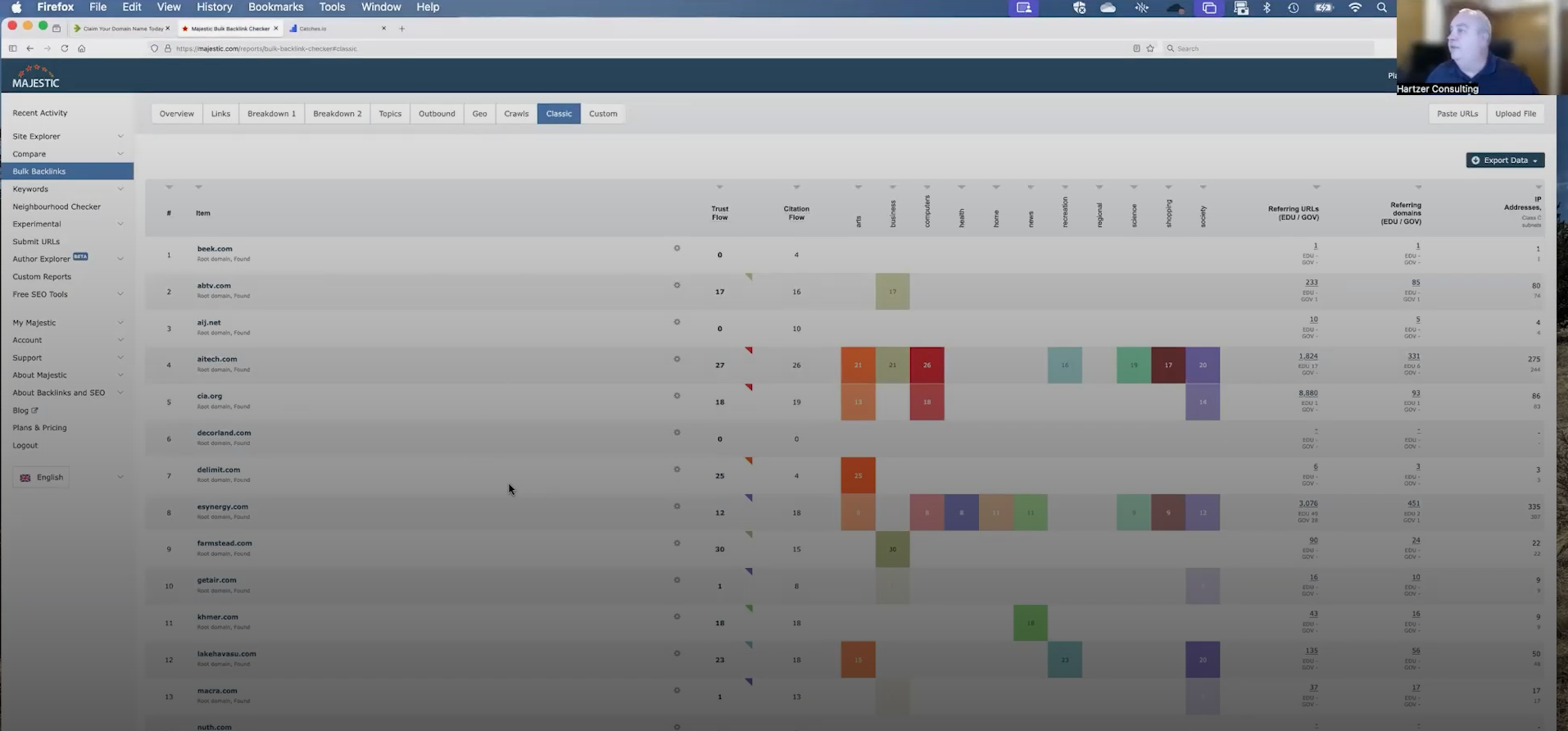Click the Majestic logo
This screenshot has height=731, width=1568.
35,76
